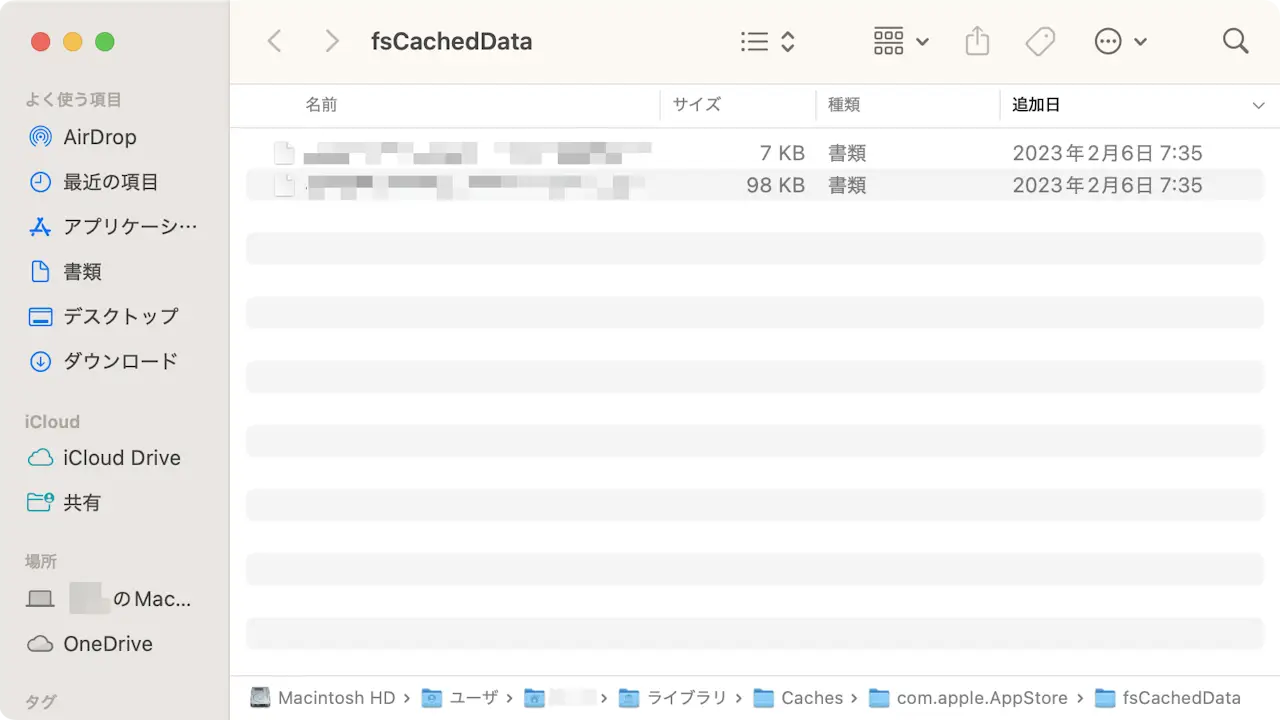The height and width of the screenshot is (720, 1280).
Task: Go to Caches in the path bar
Action: click(x=811, y=698)
